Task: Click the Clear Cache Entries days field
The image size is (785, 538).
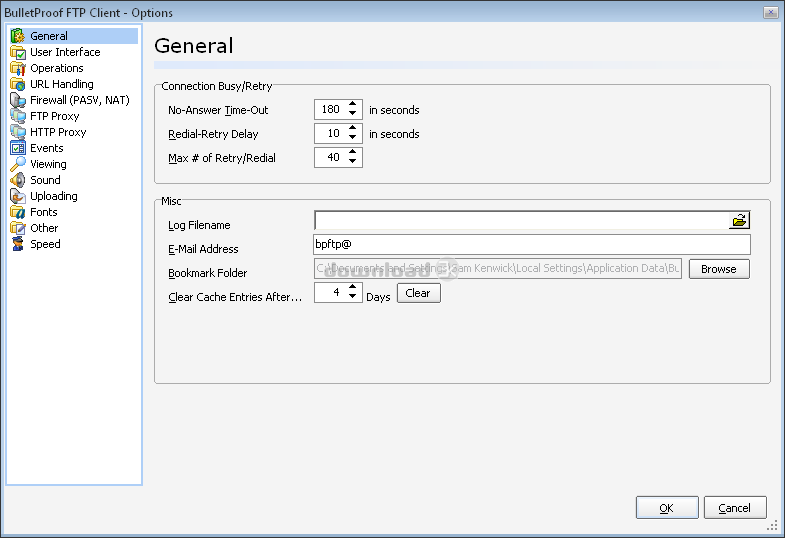Action: 330,293
